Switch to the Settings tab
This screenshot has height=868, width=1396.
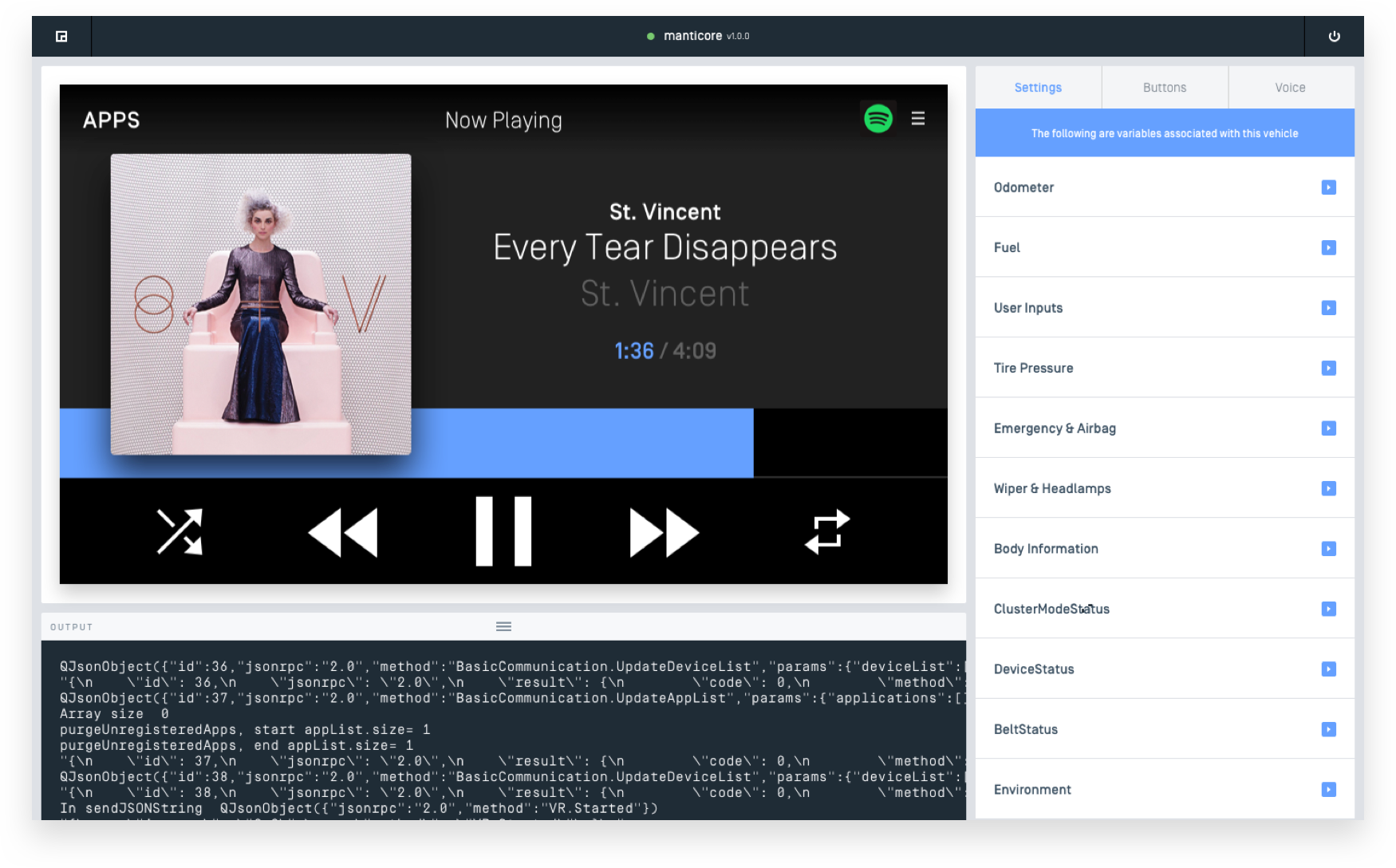(1038, 88)
